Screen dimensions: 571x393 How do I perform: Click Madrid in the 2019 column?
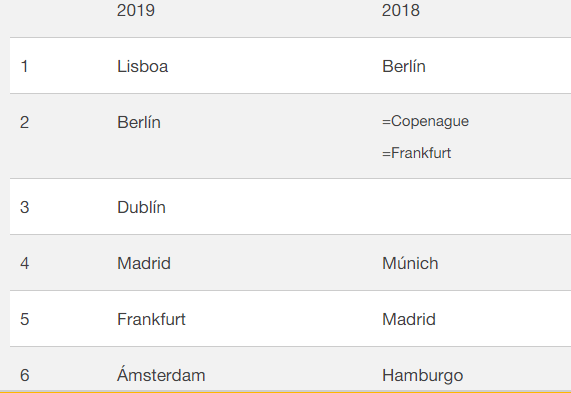[144, 263]
